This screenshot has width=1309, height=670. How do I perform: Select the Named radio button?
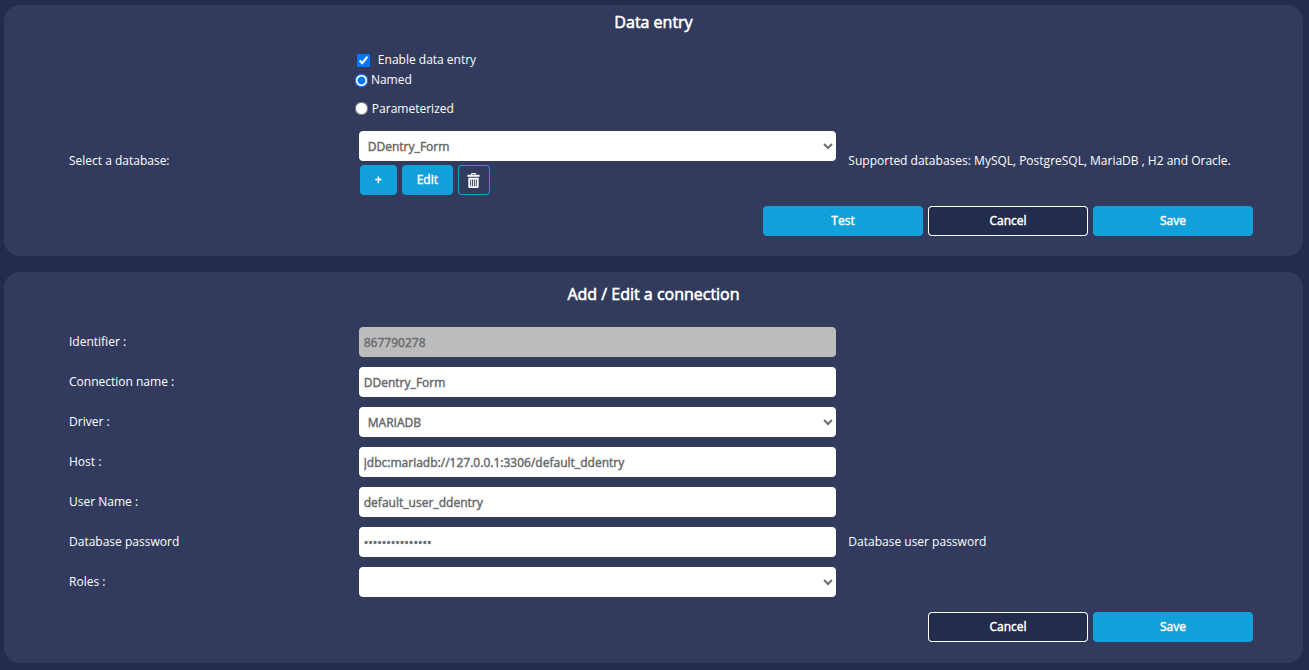click(361, 80)
